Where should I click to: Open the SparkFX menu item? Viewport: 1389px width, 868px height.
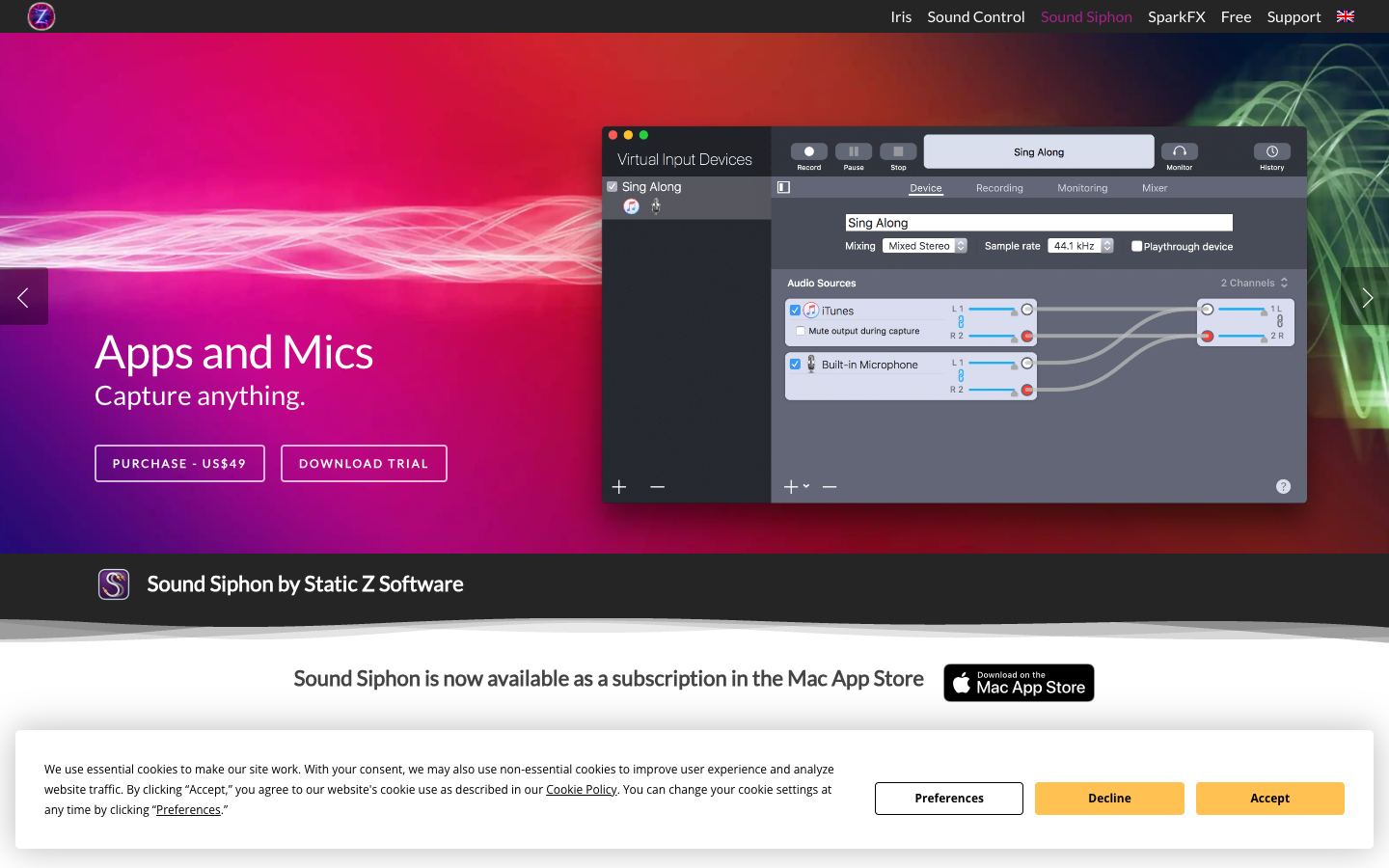click(1177, 16)
